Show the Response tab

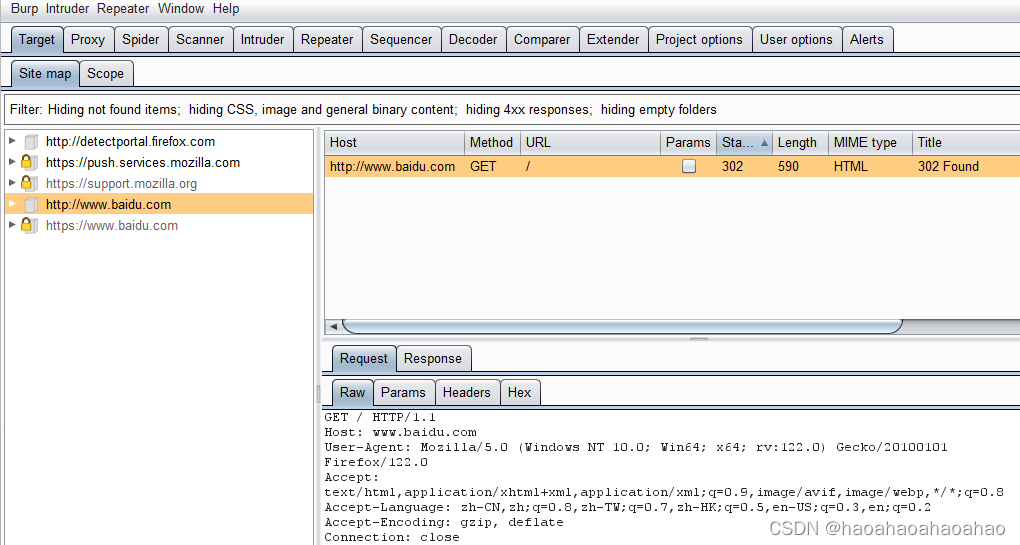click(x=433, y=358)
